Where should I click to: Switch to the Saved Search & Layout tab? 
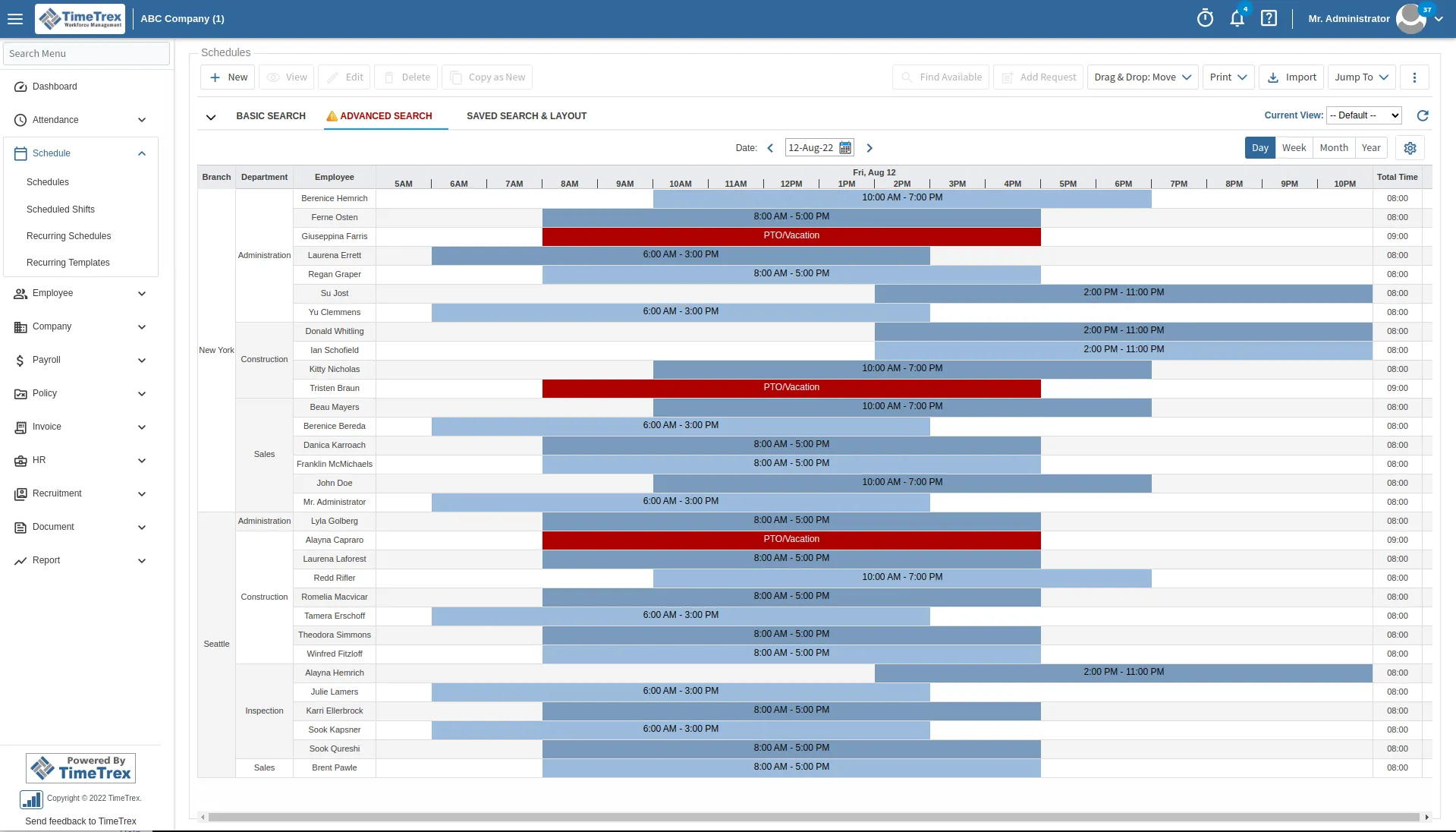527,115
